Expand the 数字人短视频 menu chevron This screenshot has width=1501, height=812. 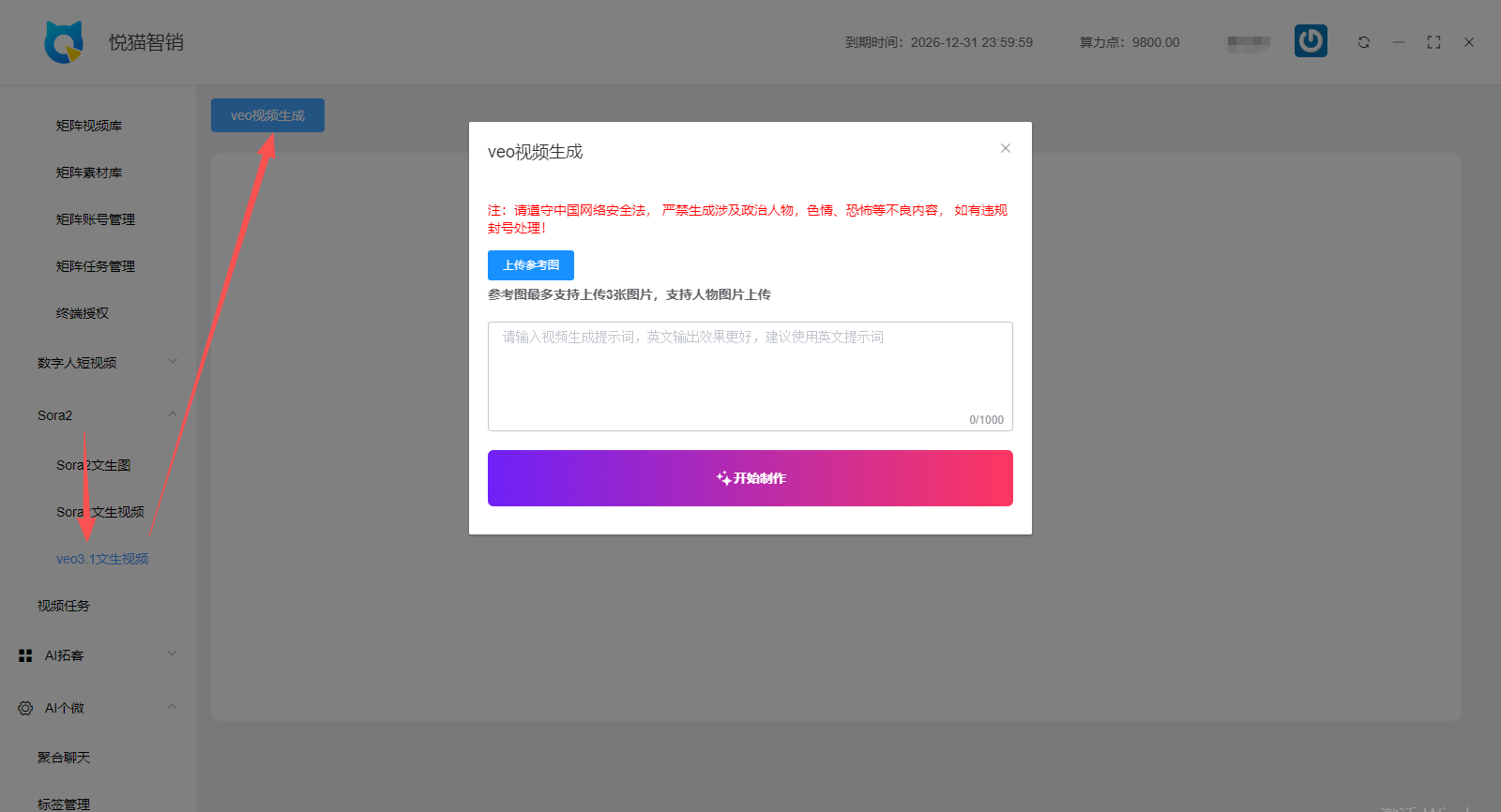click(x=173, y=362)
